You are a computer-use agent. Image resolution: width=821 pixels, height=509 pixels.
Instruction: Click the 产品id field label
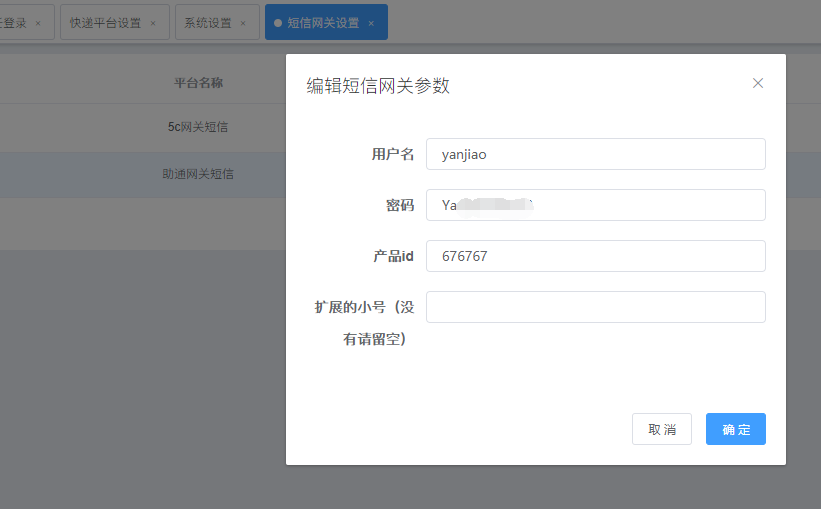(393, 256)
